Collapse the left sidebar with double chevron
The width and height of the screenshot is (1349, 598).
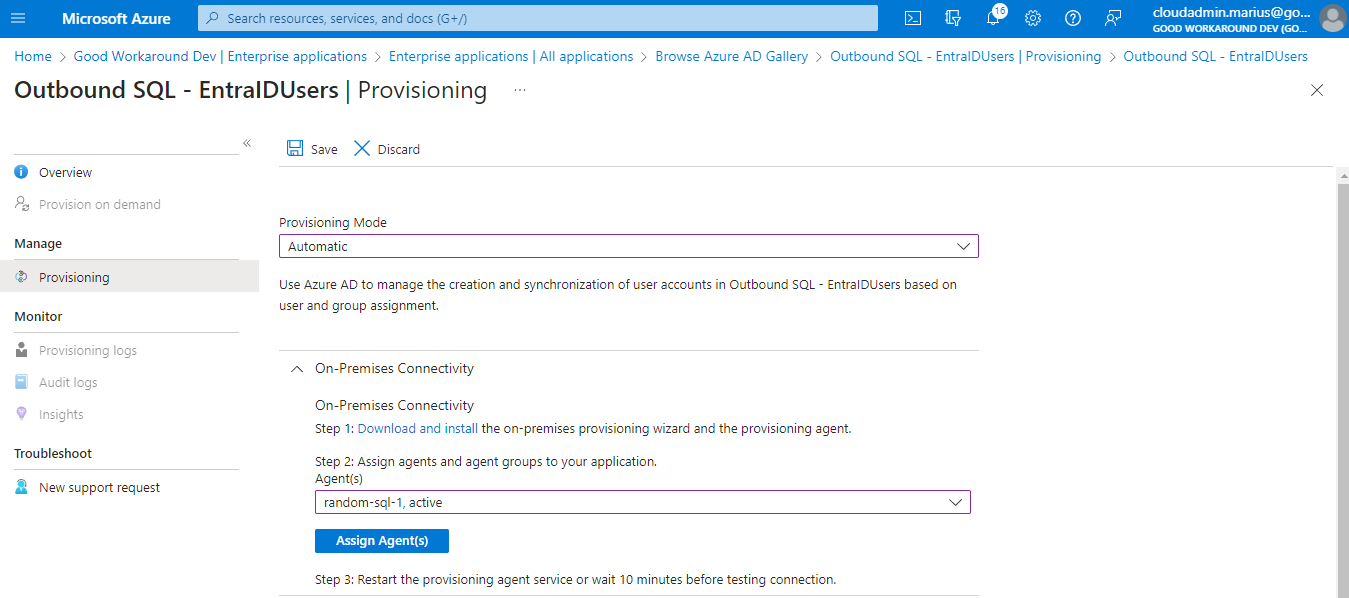pos(247,144)
